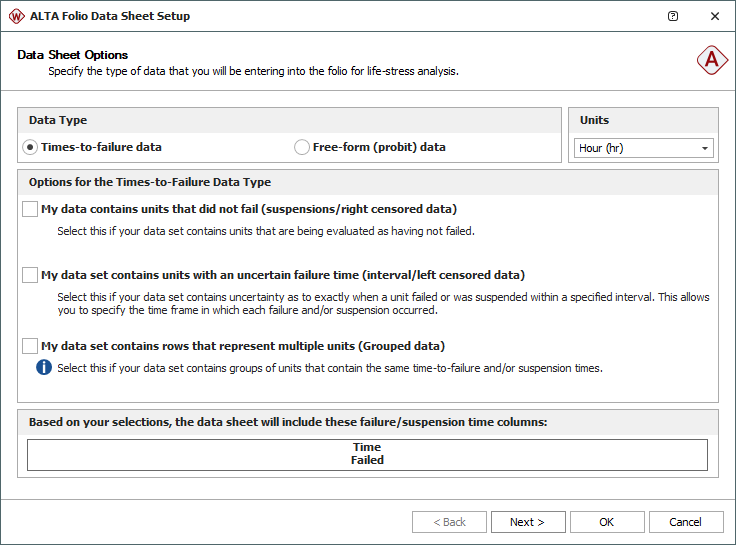The height and width of the screenshot is (545, 736).
Task: Click the < Back button
Action: click(449, 522)
